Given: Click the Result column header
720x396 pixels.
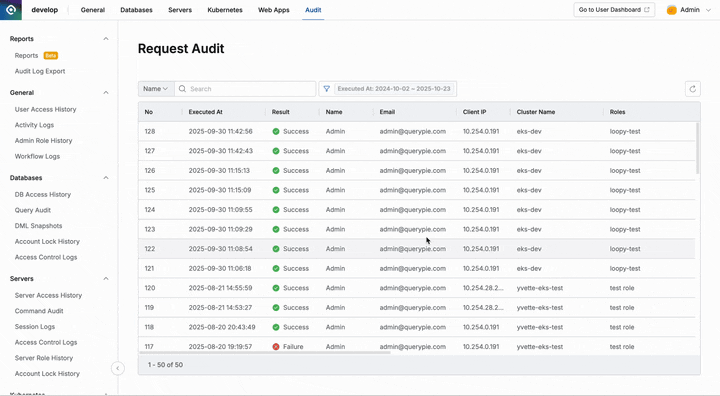Looking at the screenshot, I should click(x=281, y=112).
